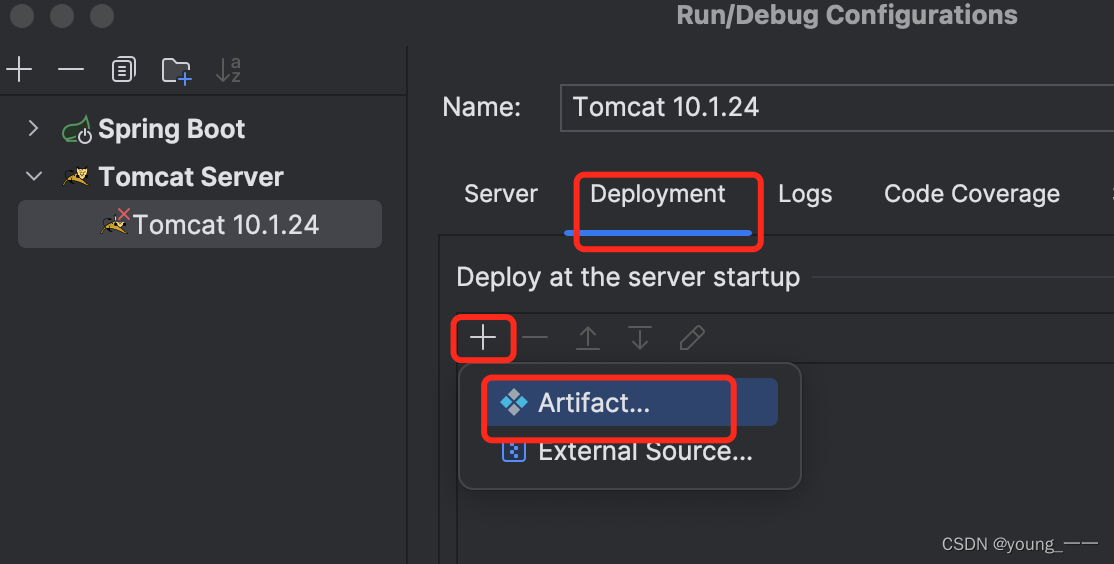Screen dimensions: 1114x564
Task: Open the Logs tab
Action: tap(805, 194)
